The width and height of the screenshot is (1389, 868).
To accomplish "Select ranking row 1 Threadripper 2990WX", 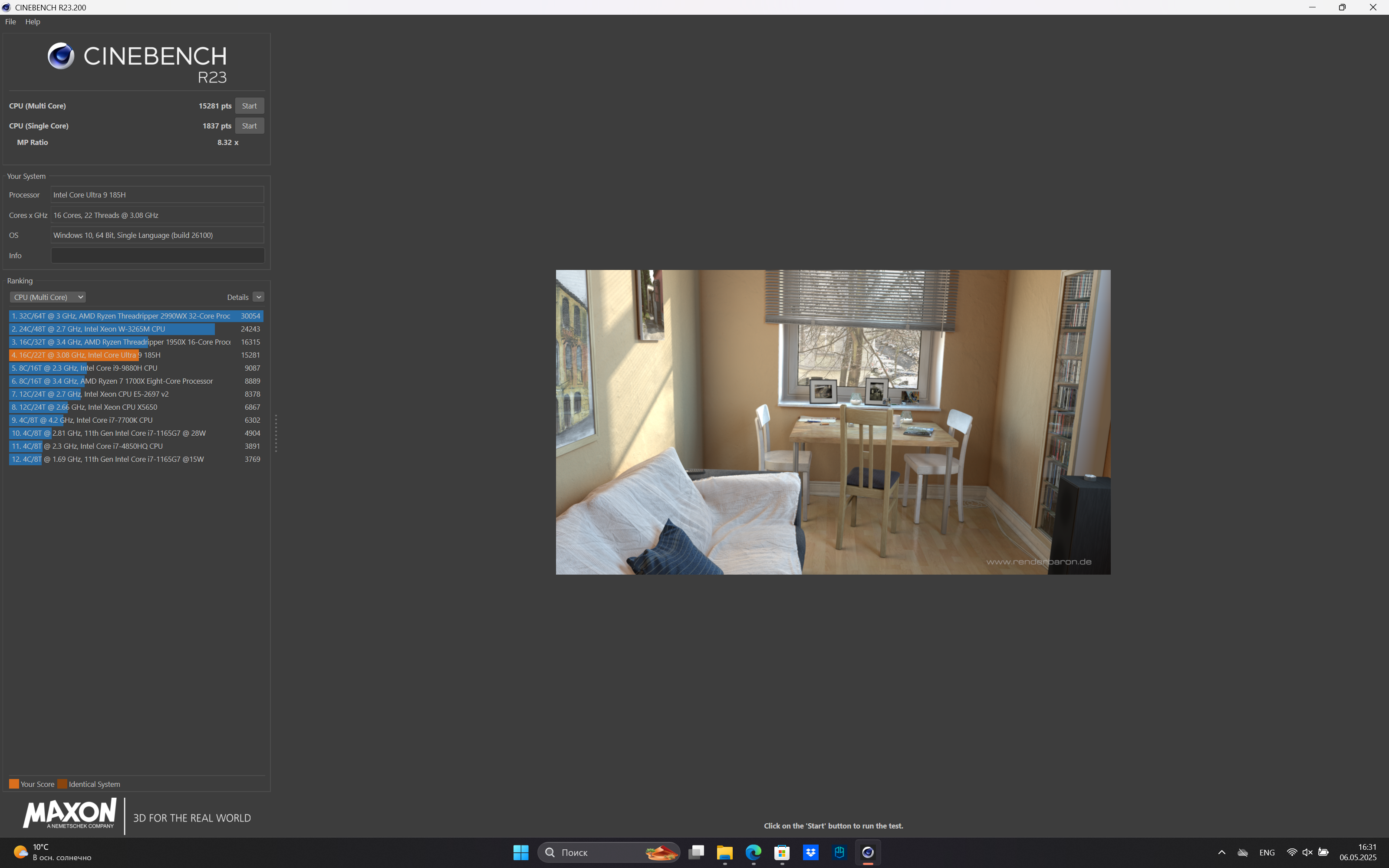I will point(136,316).
